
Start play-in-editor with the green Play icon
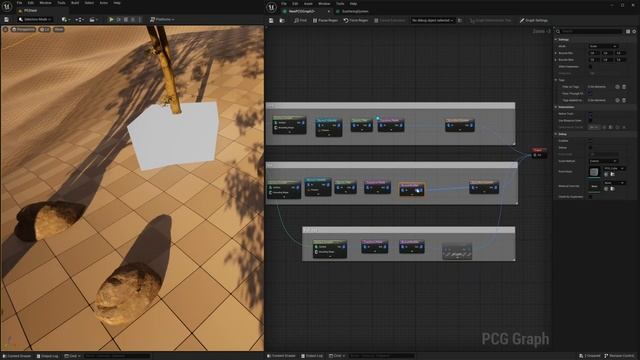pos(111,20)
